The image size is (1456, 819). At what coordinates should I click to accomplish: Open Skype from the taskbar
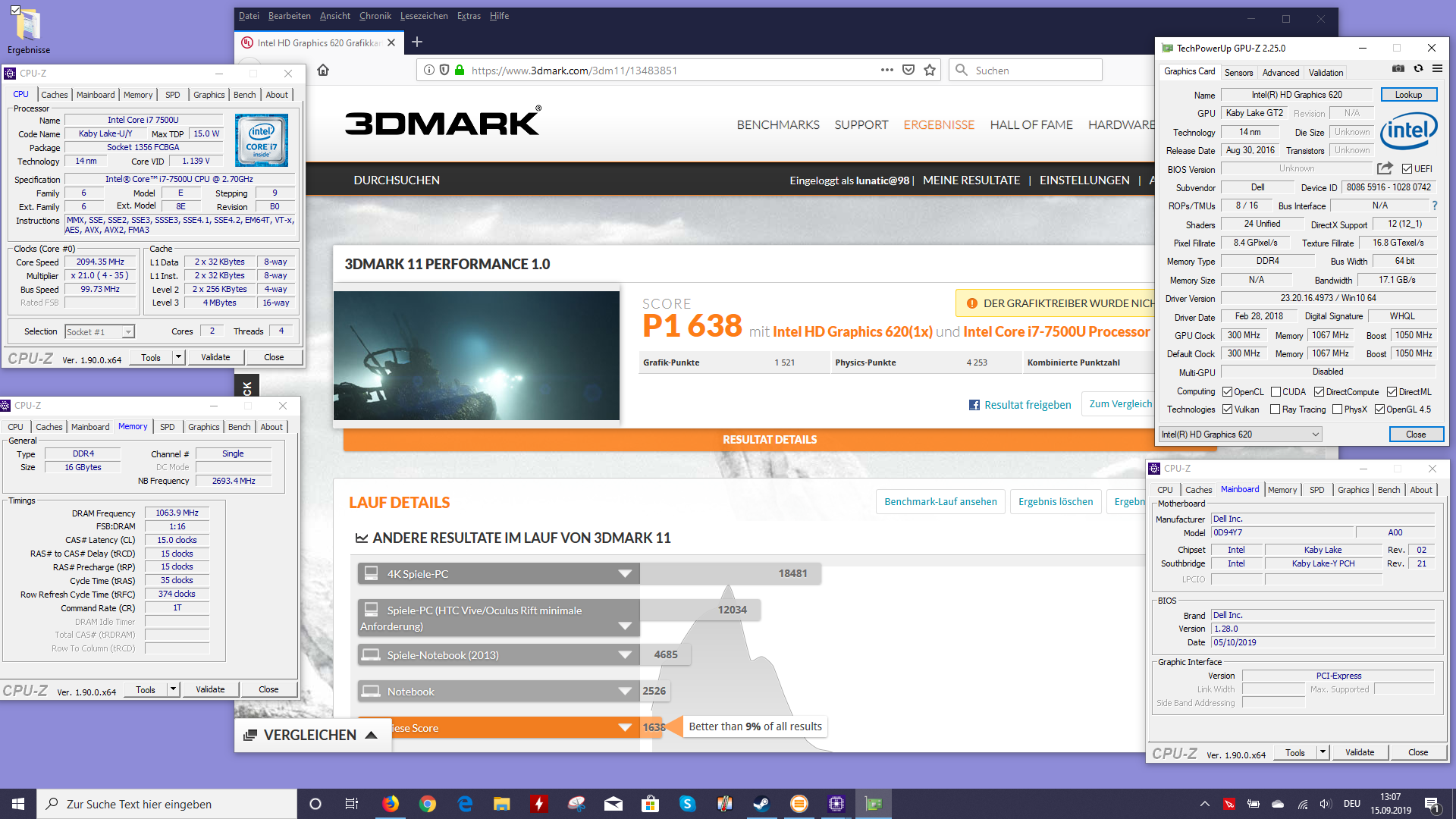[687, 804]
